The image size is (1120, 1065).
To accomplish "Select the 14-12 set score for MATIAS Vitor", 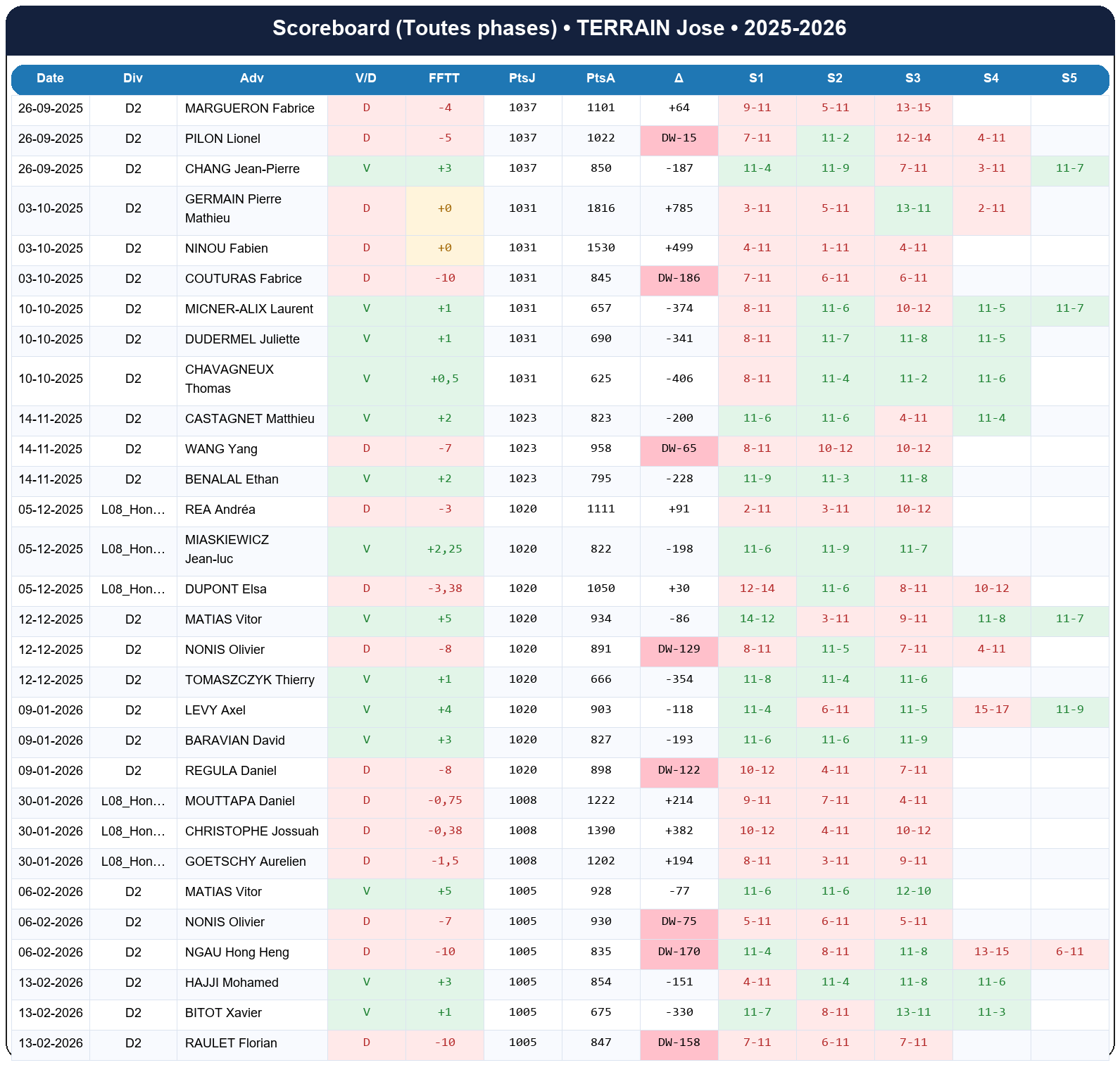I will pyautogui.click(x=757, y=619).
